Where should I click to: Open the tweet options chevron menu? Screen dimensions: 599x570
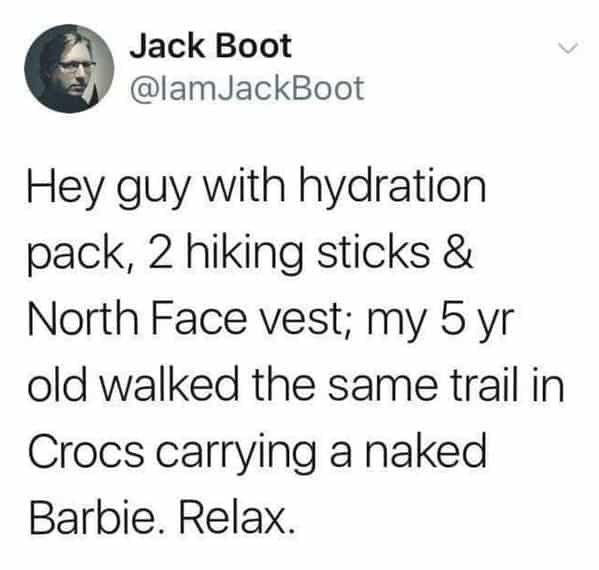[568, 49]
